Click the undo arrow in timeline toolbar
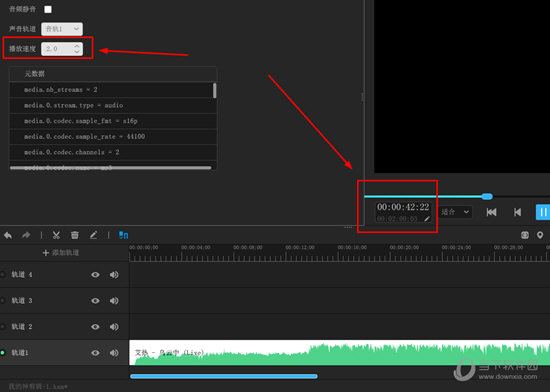This screenshot has width=550, height=392. pos(8,235)
